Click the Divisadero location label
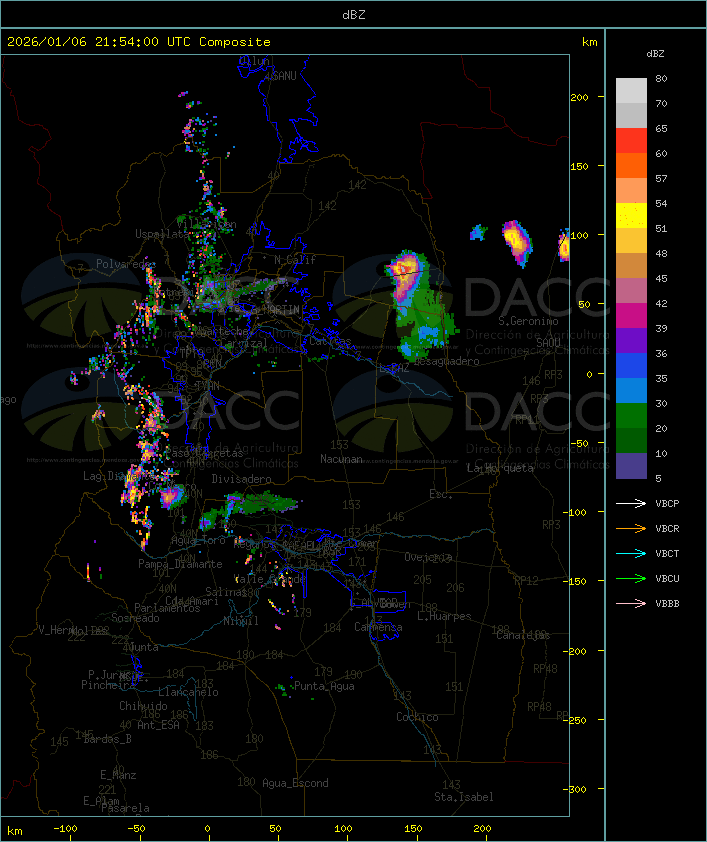 coord(241,479)
